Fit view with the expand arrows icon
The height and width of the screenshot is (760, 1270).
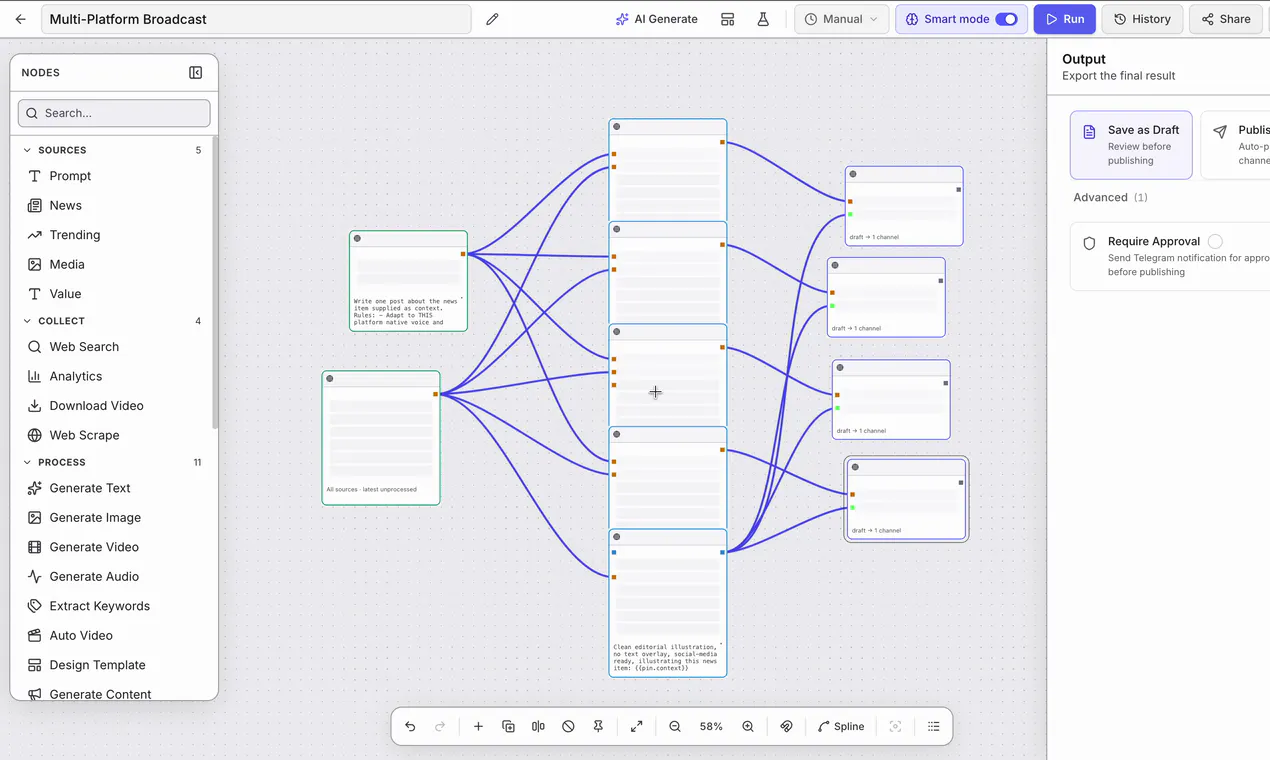636,726
